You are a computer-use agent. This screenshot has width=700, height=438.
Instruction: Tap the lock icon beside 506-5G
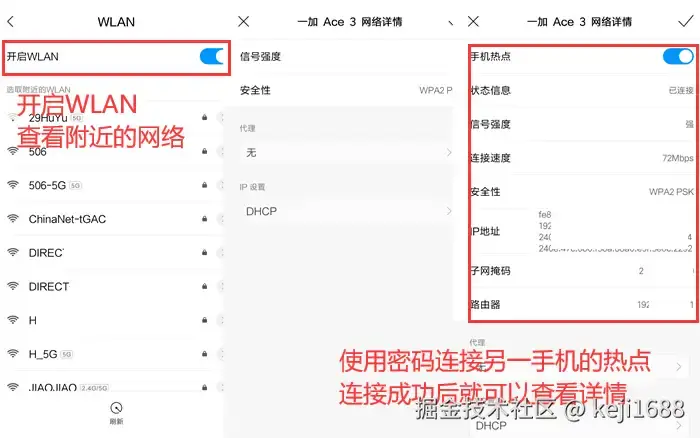(x=204, y=185)
